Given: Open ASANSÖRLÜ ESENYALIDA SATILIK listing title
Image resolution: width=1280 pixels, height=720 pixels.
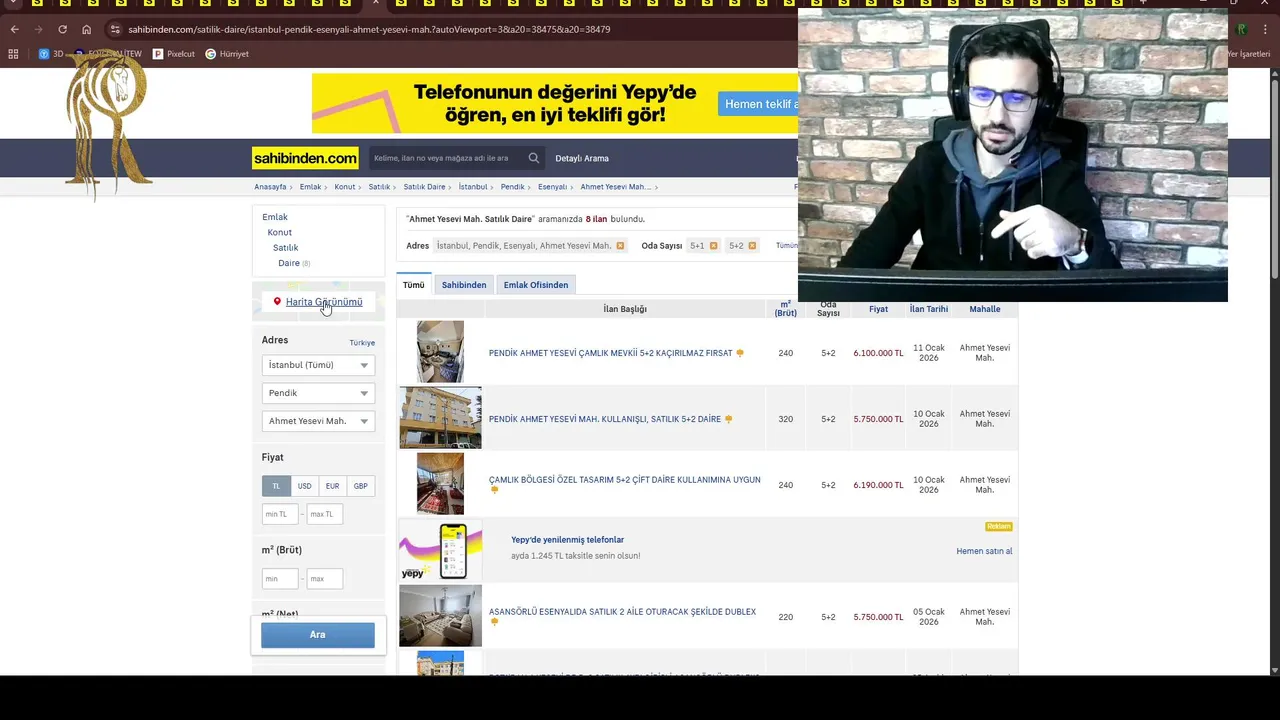Looking at the screenshot, I should [x=622, y=612].
